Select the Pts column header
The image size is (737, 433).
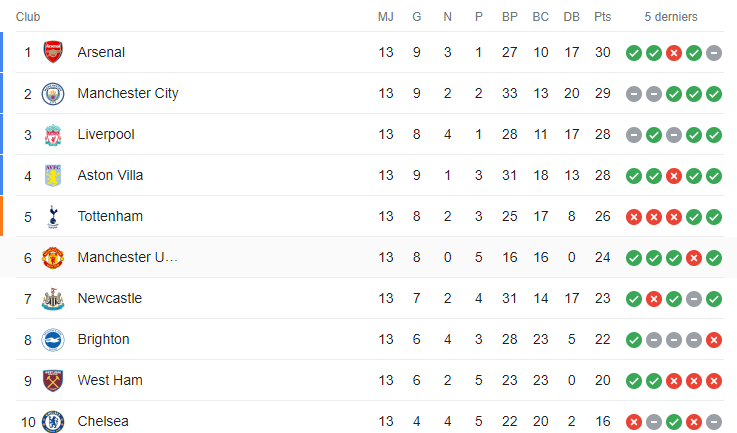603,17
